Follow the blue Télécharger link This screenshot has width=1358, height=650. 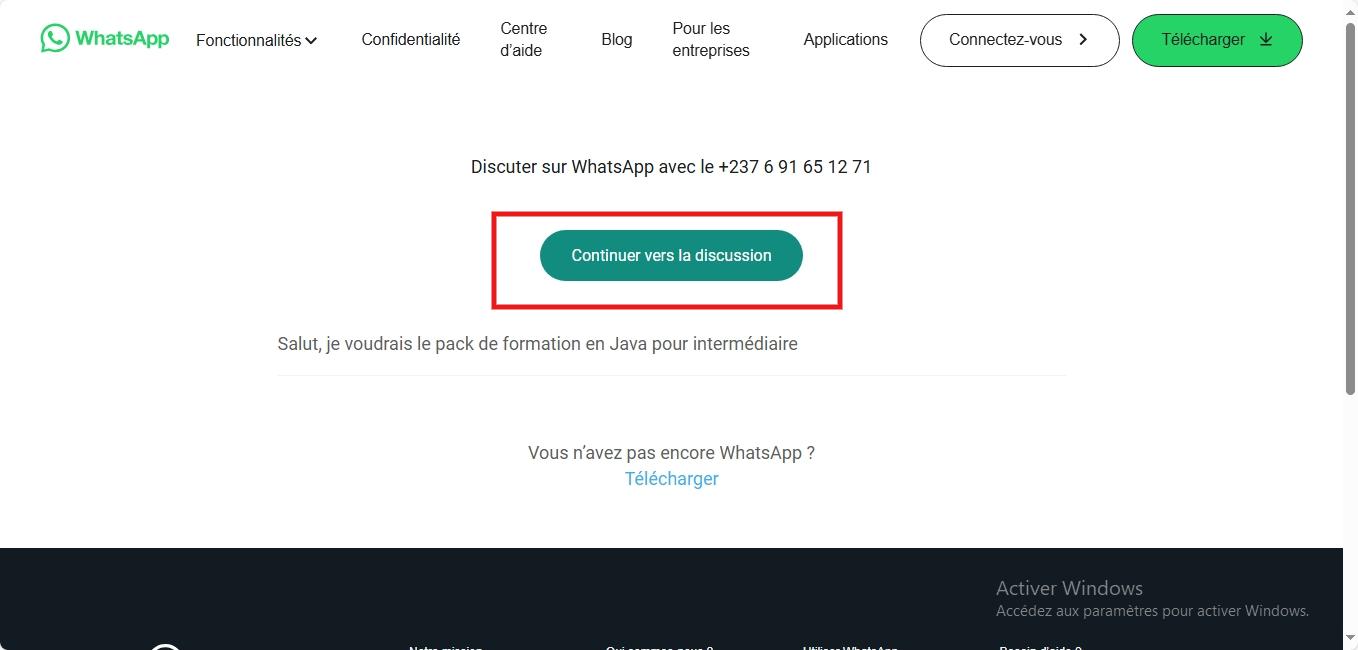click(x=672, y=479)
